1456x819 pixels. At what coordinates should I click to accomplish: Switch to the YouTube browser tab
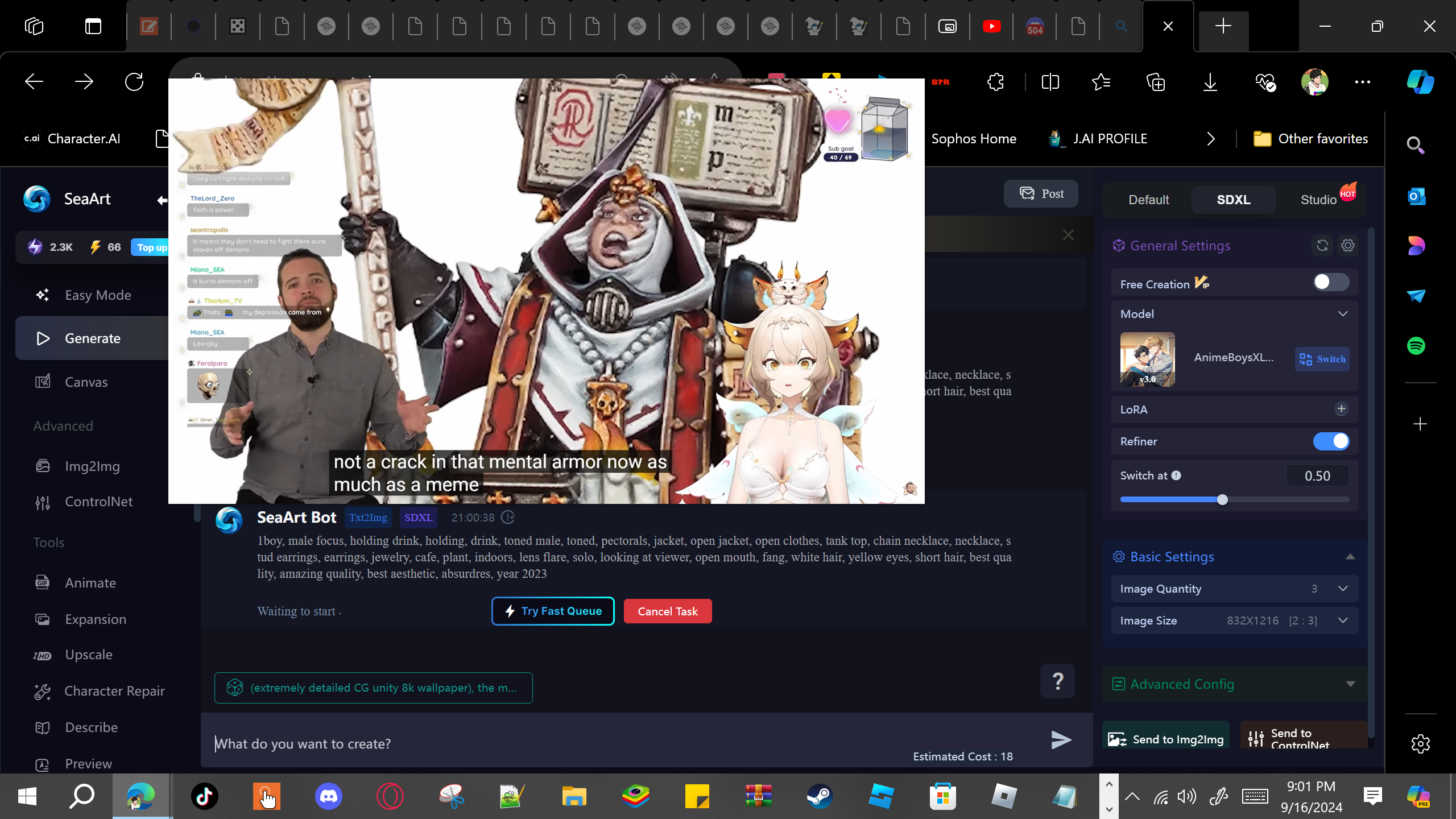point(991,26)
